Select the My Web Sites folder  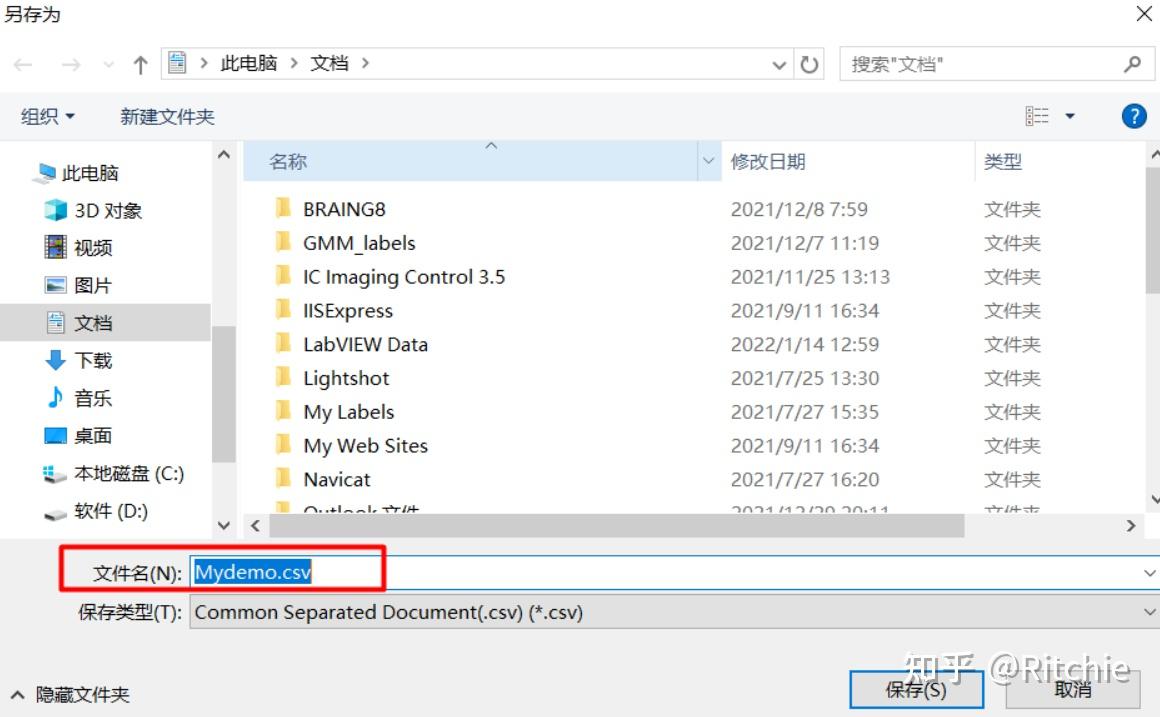[365, 445]
